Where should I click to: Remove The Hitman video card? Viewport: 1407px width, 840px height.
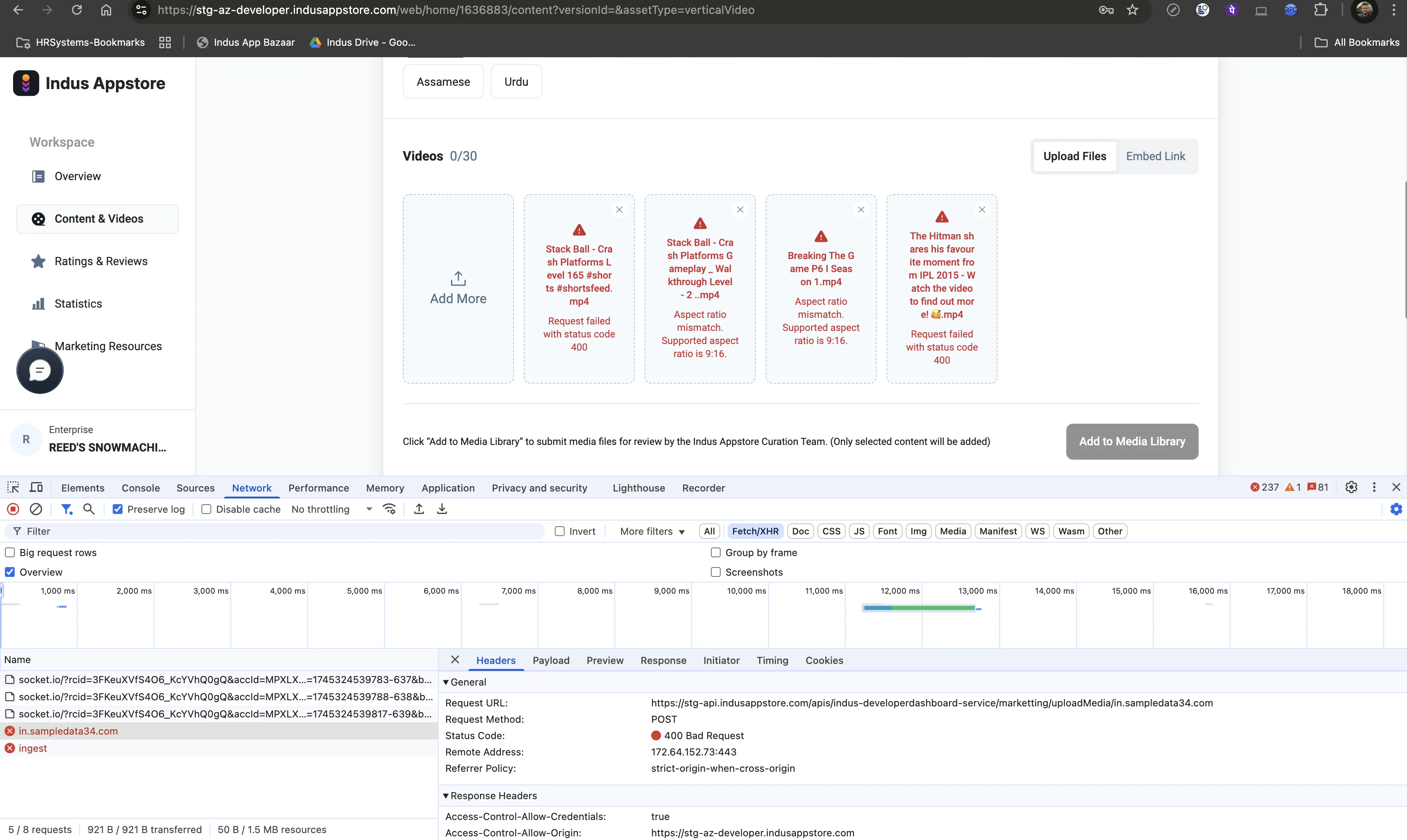click(x=982, y=210)
